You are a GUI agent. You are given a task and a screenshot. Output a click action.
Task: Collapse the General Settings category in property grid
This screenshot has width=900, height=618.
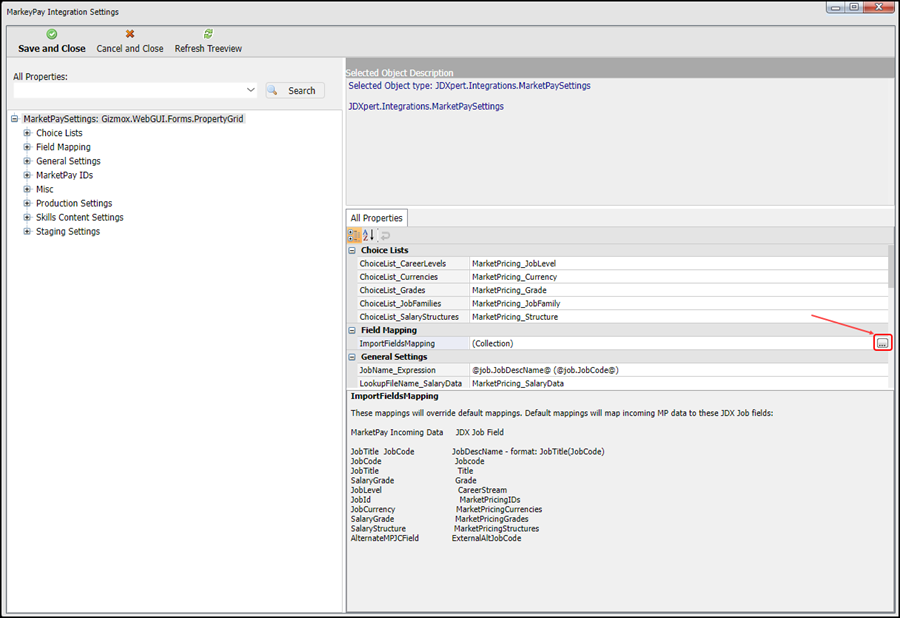352,357
